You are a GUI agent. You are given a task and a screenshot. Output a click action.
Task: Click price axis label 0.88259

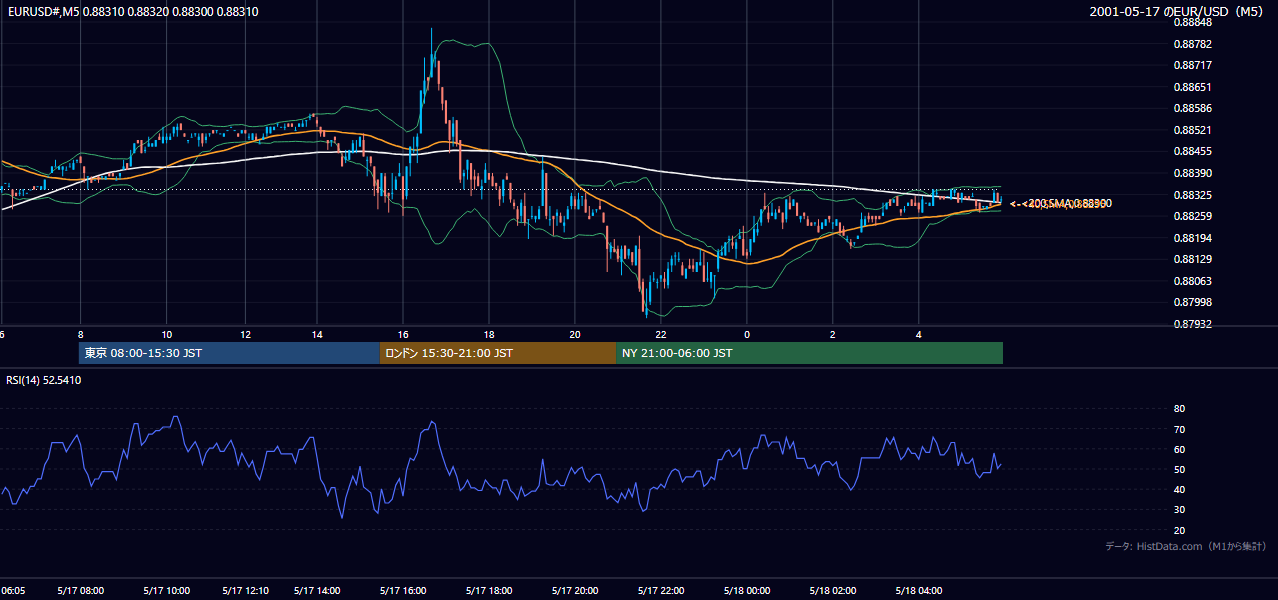[x=1192, y=216]
